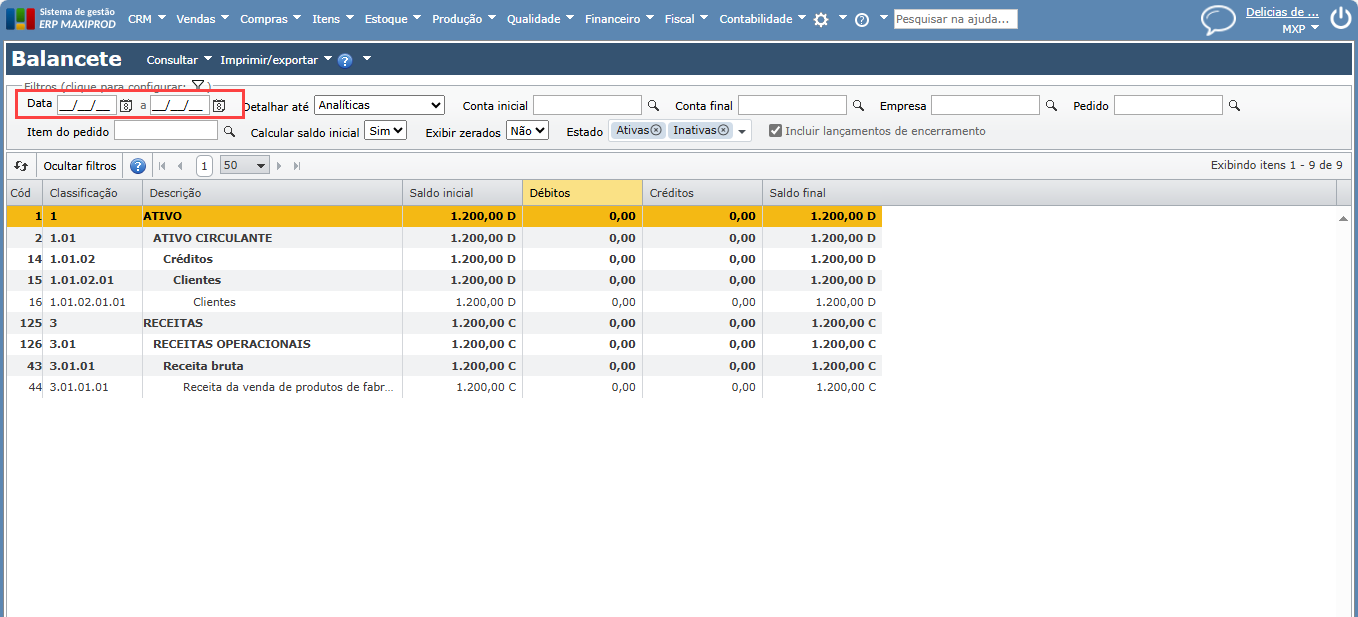
Task: Open settings gear in top menu
Action: point(821,20)
